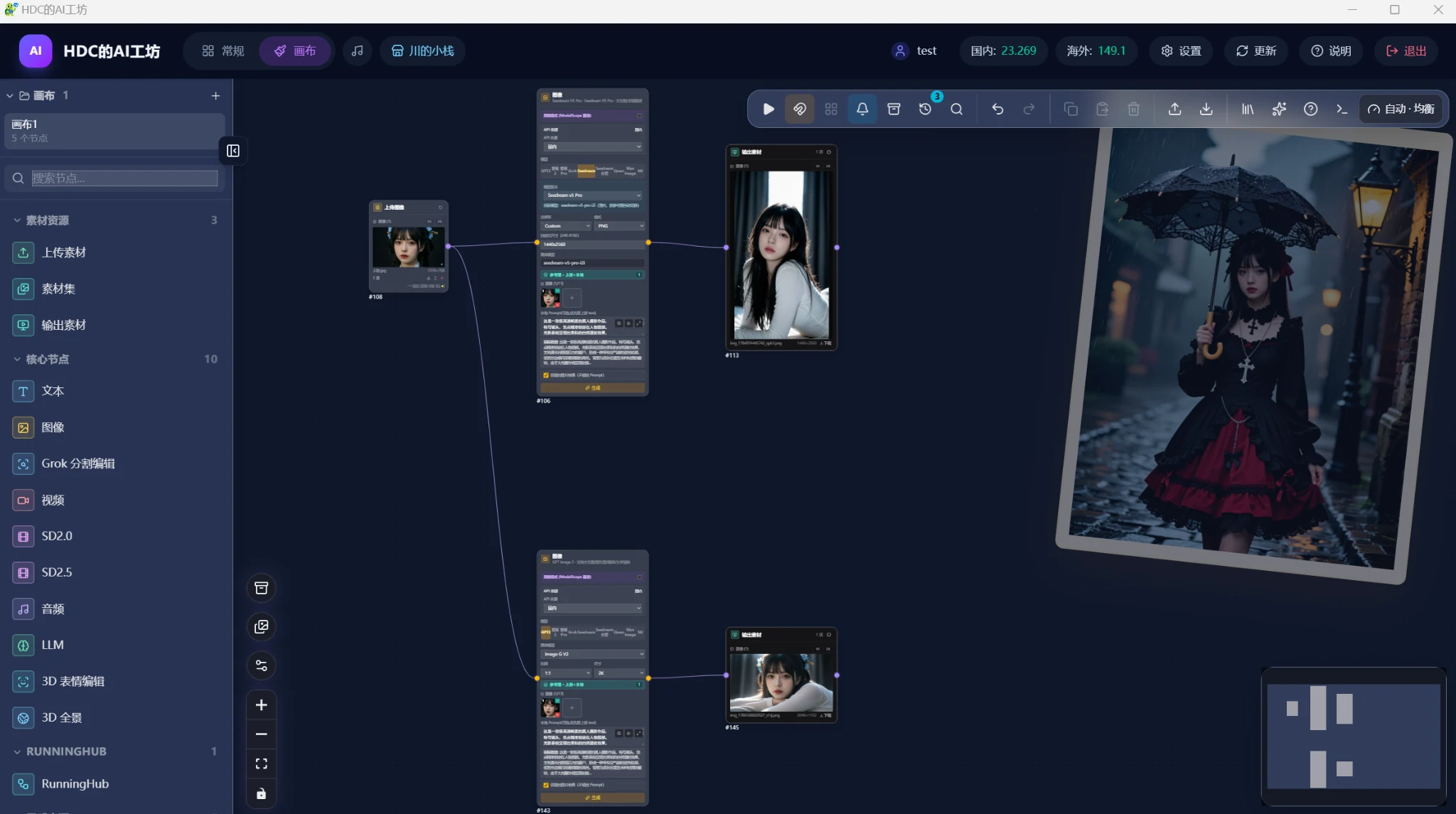Add a 3D 全景 node
The height and width of the screenshot is (814, 1456).
[114, 718]
